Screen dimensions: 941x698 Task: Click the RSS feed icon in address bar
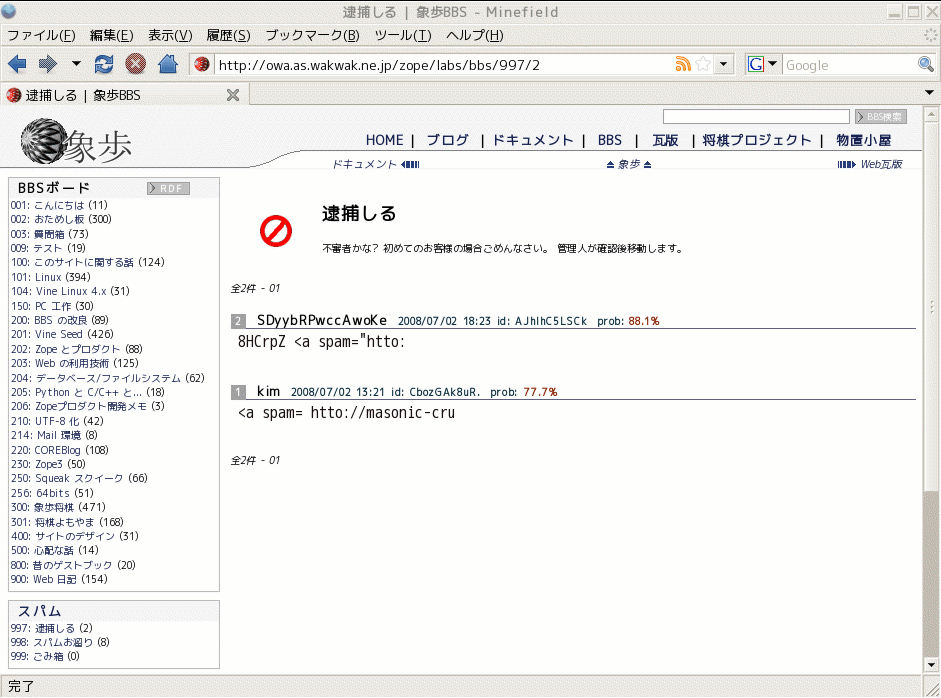click(683, 64)
